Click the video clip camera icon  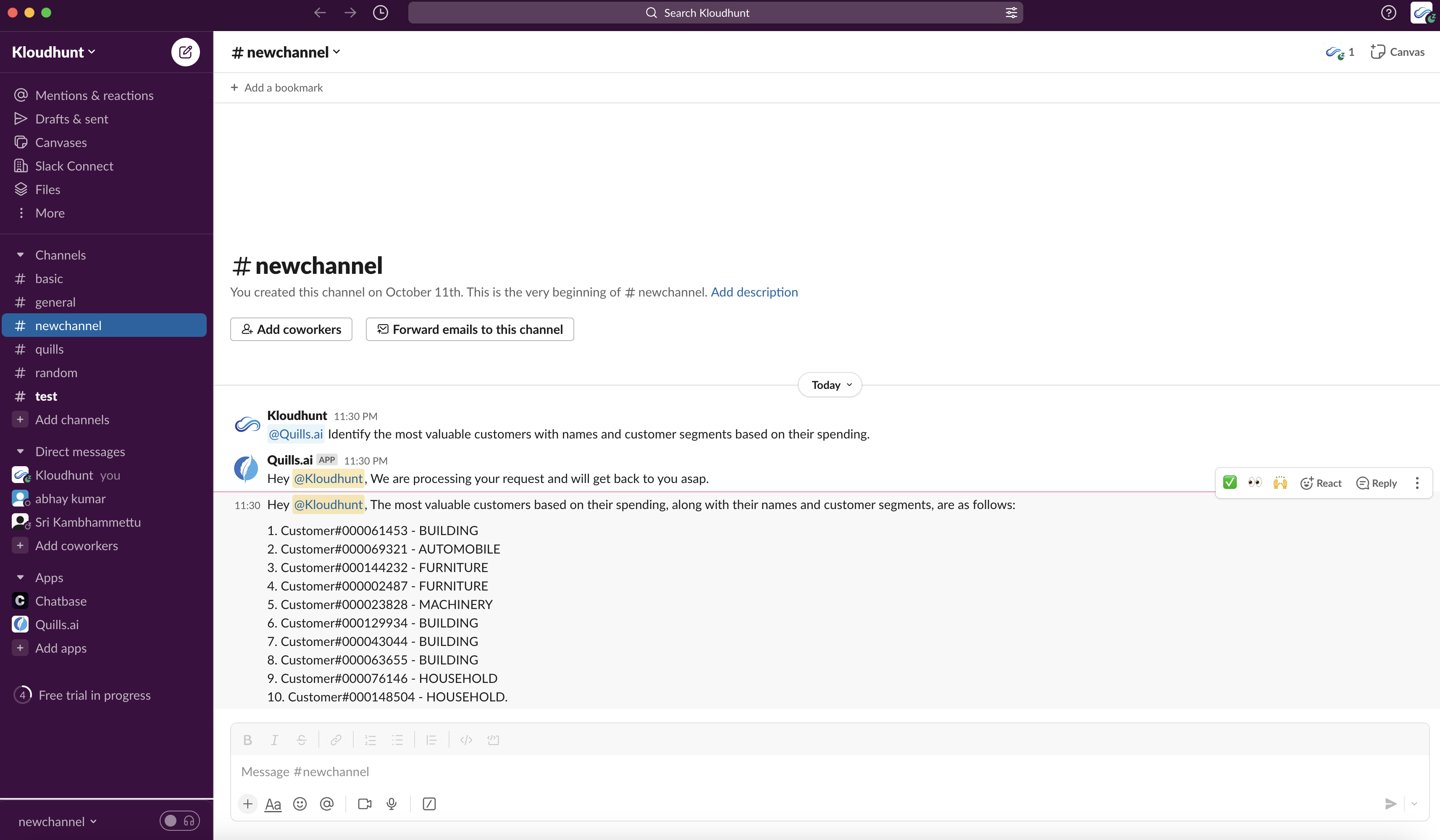365,804
